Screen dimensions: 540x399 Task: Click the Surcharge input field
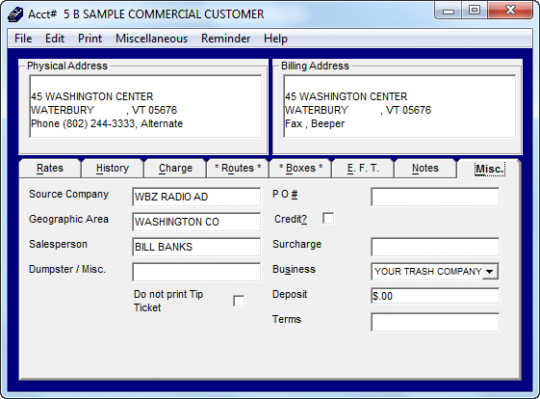coord(435,246)
